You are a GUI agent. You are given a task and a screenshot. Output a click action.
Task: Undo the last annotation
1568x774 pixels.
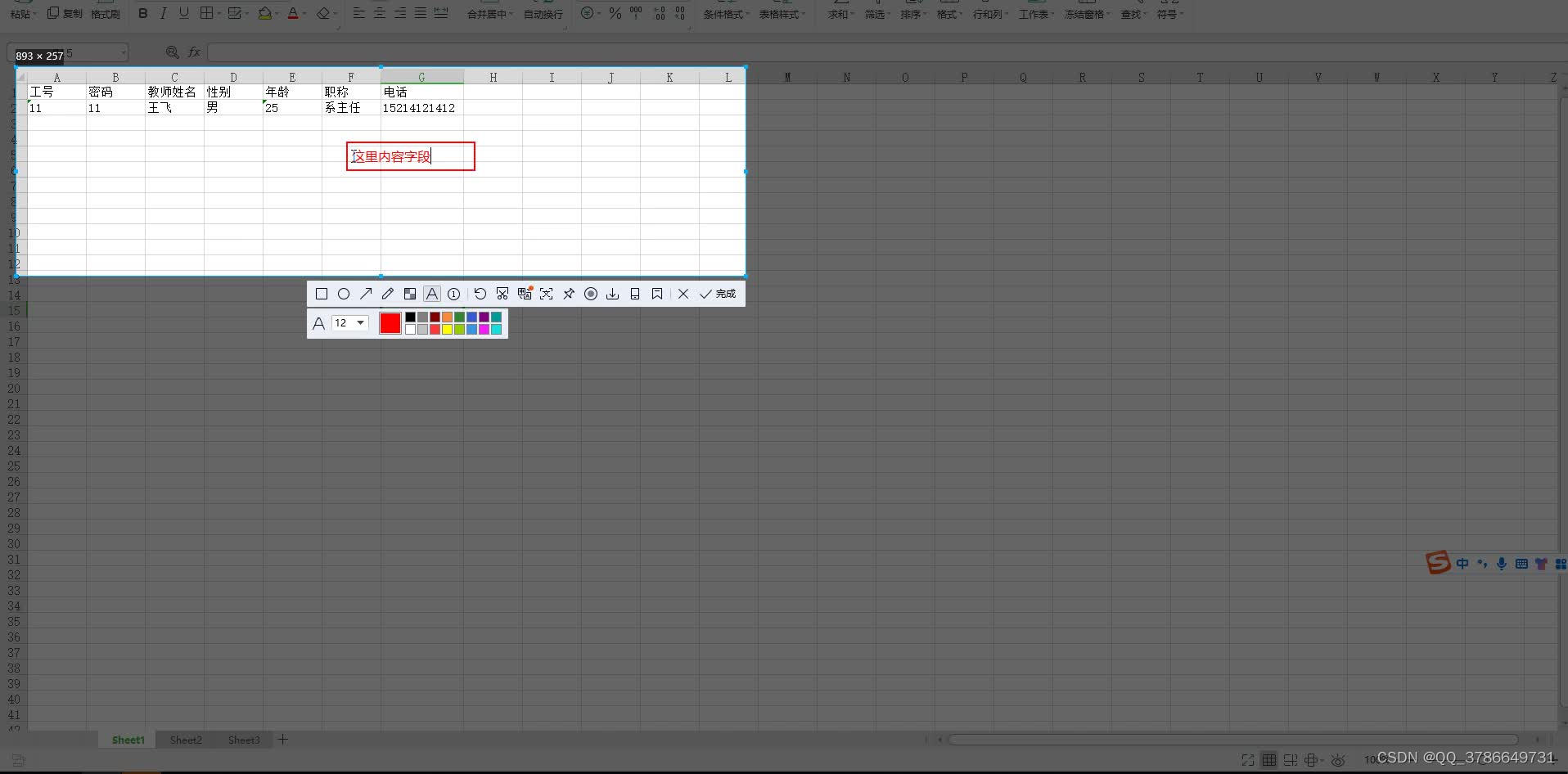[x=480, y=294]
